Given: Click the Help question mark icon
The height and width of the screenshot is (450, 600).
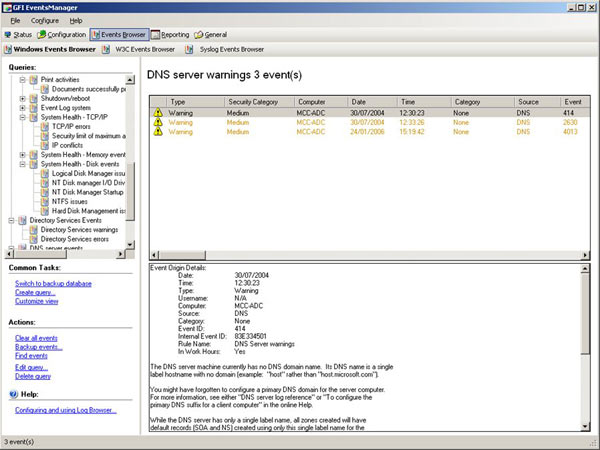Looking at the screenshot, I should (13, 394).
